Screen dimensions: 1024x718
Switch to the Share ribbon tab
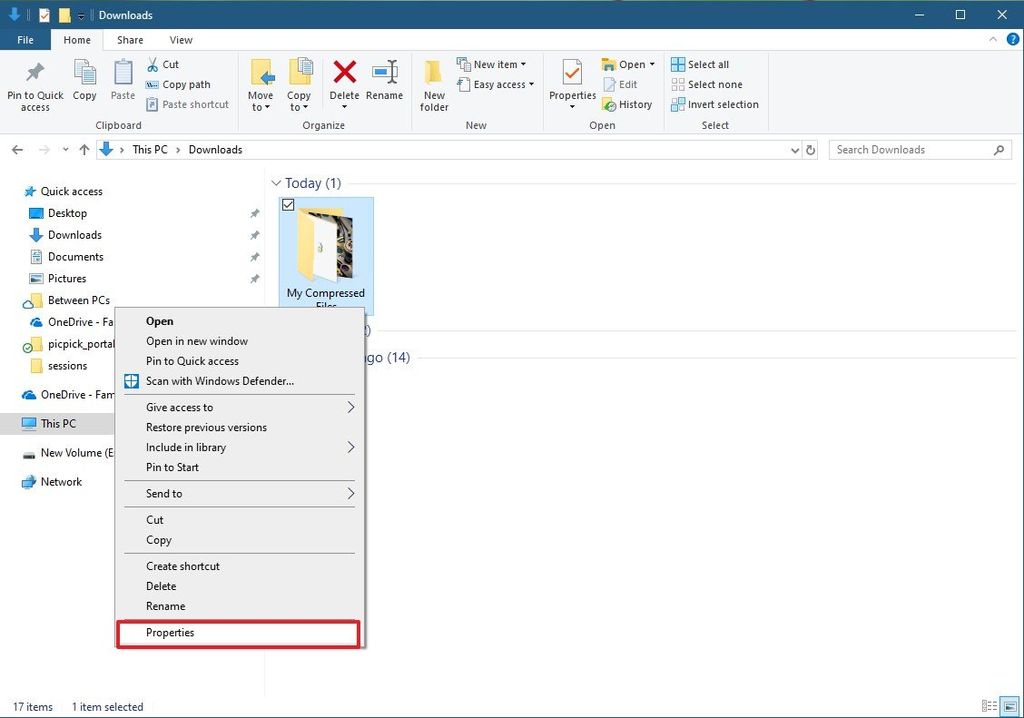pyautogui.click(x=129, y=39)
